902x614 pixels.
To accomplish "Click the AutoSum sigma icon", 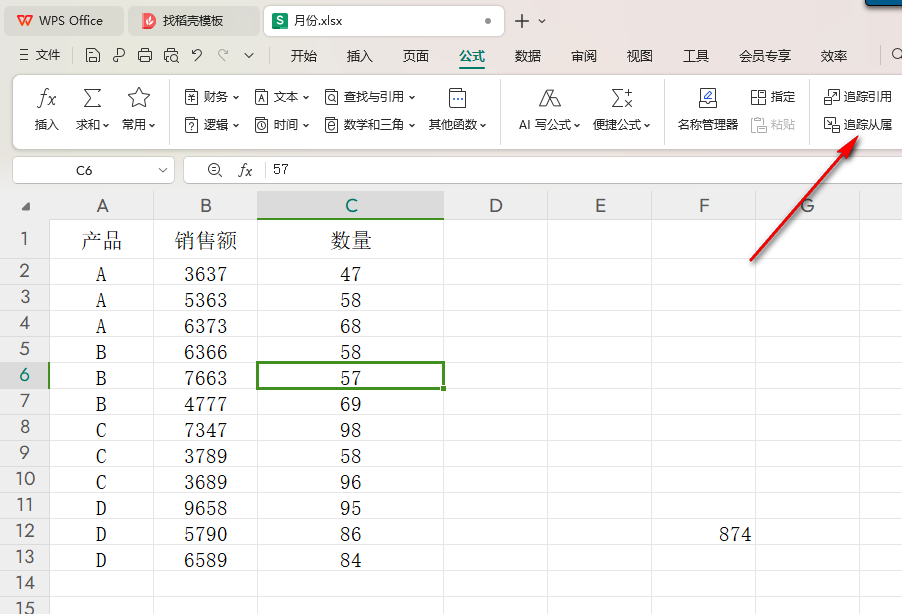I will click(x=92, y=98).
